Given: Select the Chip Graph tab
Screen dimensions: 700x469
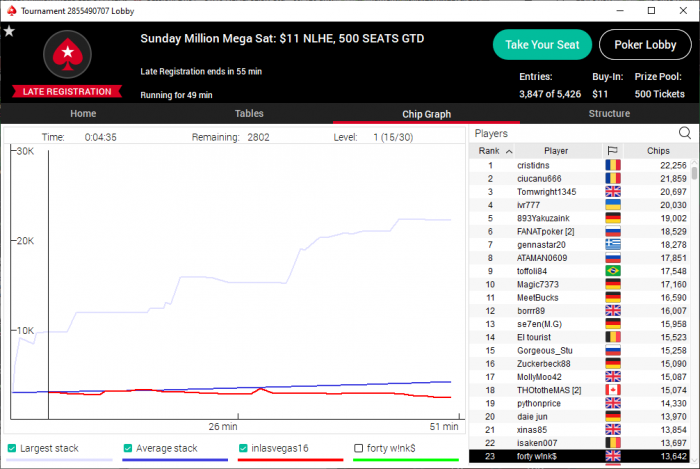Looking at the screenshot, I should pos(426,114).
